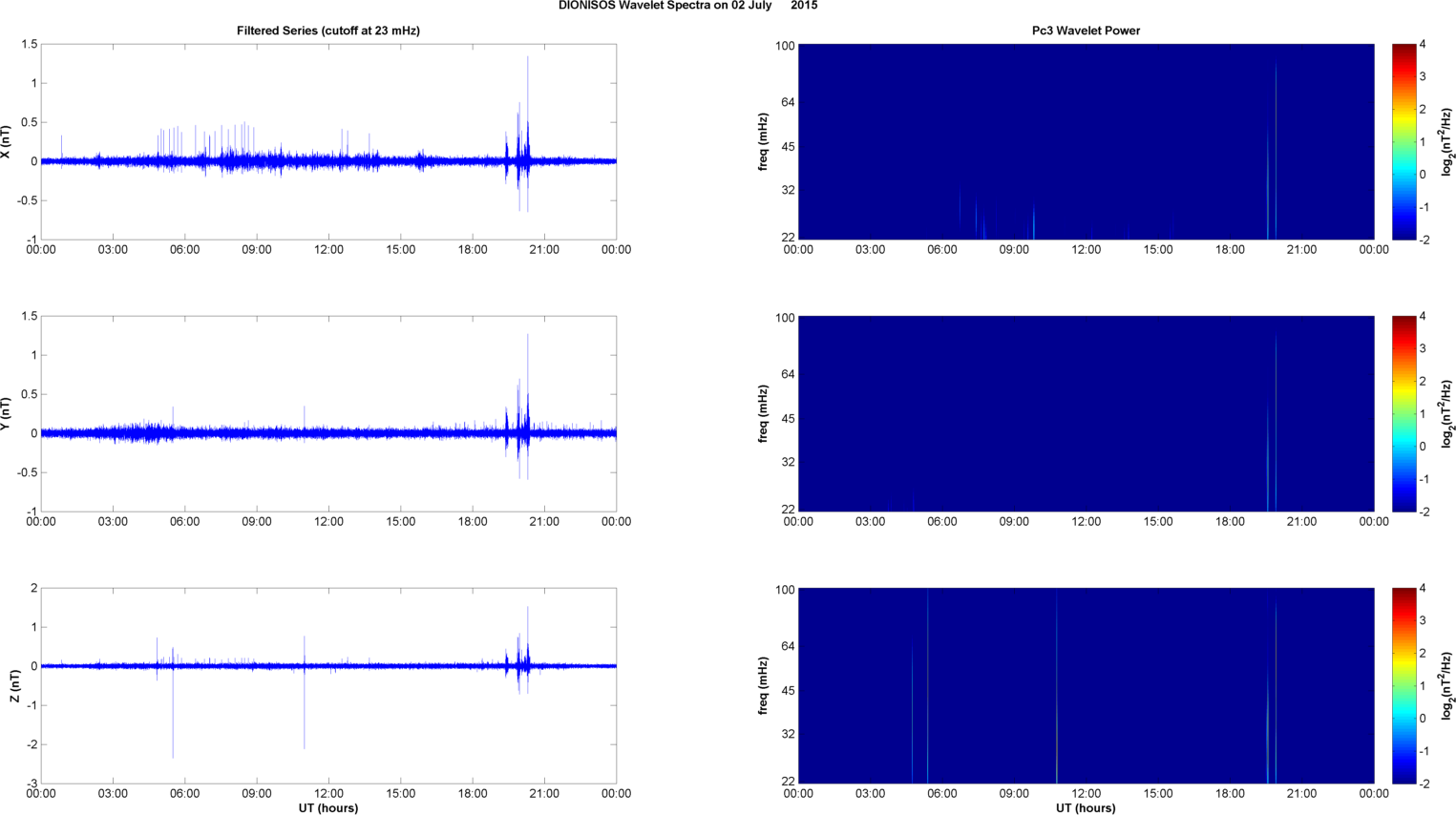Click Z series negative spike near 11:00
Viewport: 1456px width, 815px height.
(x=305, y=706)
